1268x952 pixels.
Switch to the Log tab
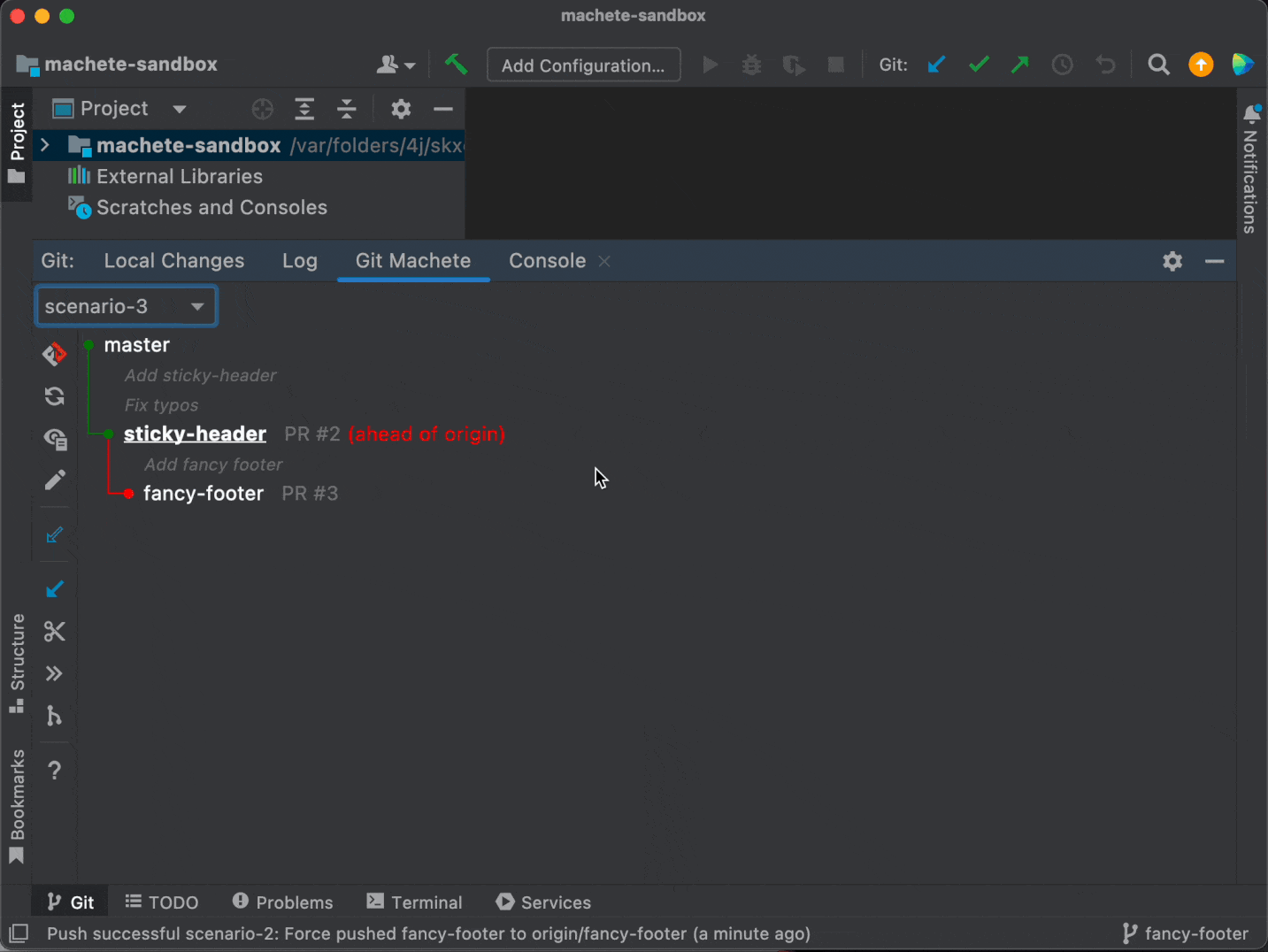coord(300,261)
